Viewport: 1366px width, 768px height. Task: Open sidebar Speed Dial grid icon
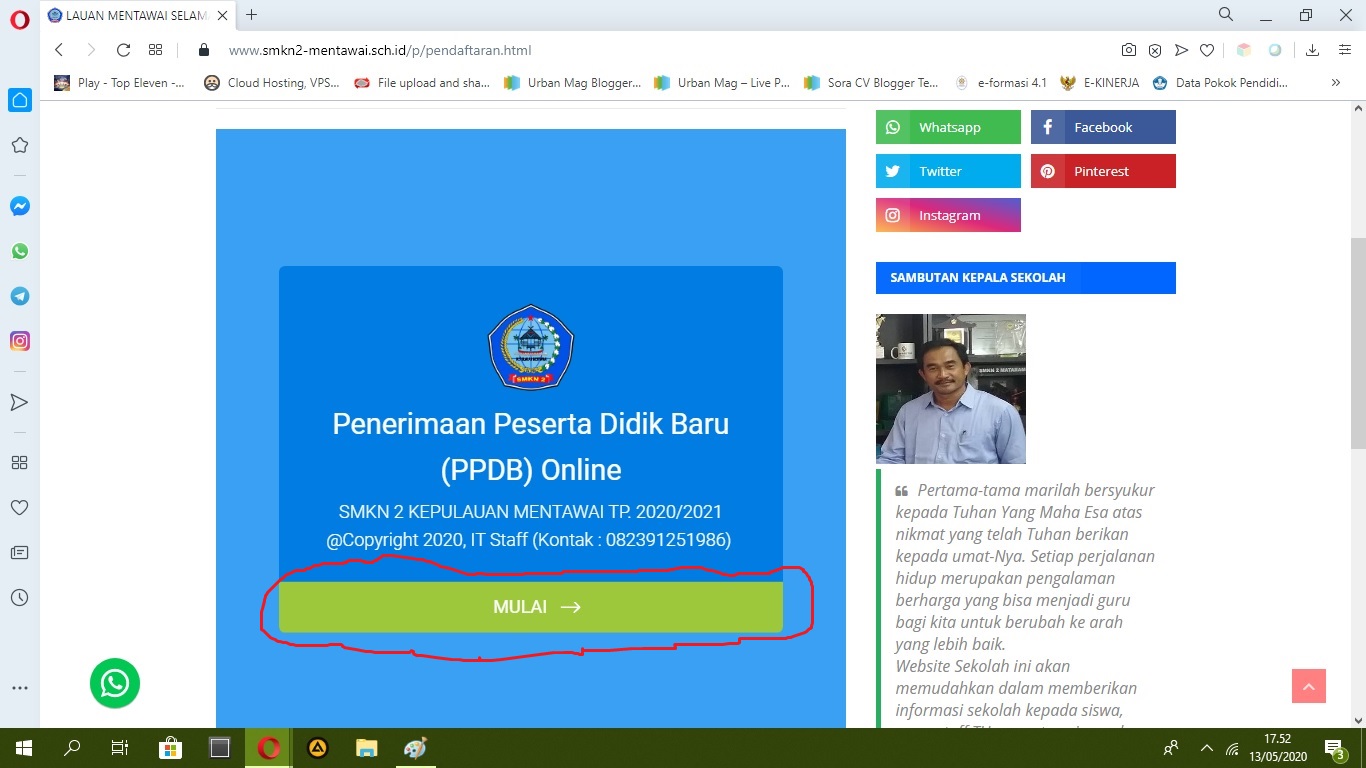(19, 462)
